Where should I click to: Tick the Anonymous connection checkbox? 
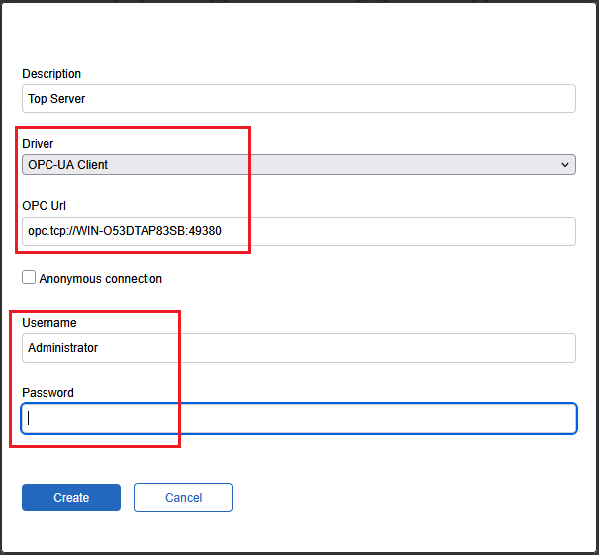[x=29, y=277]
